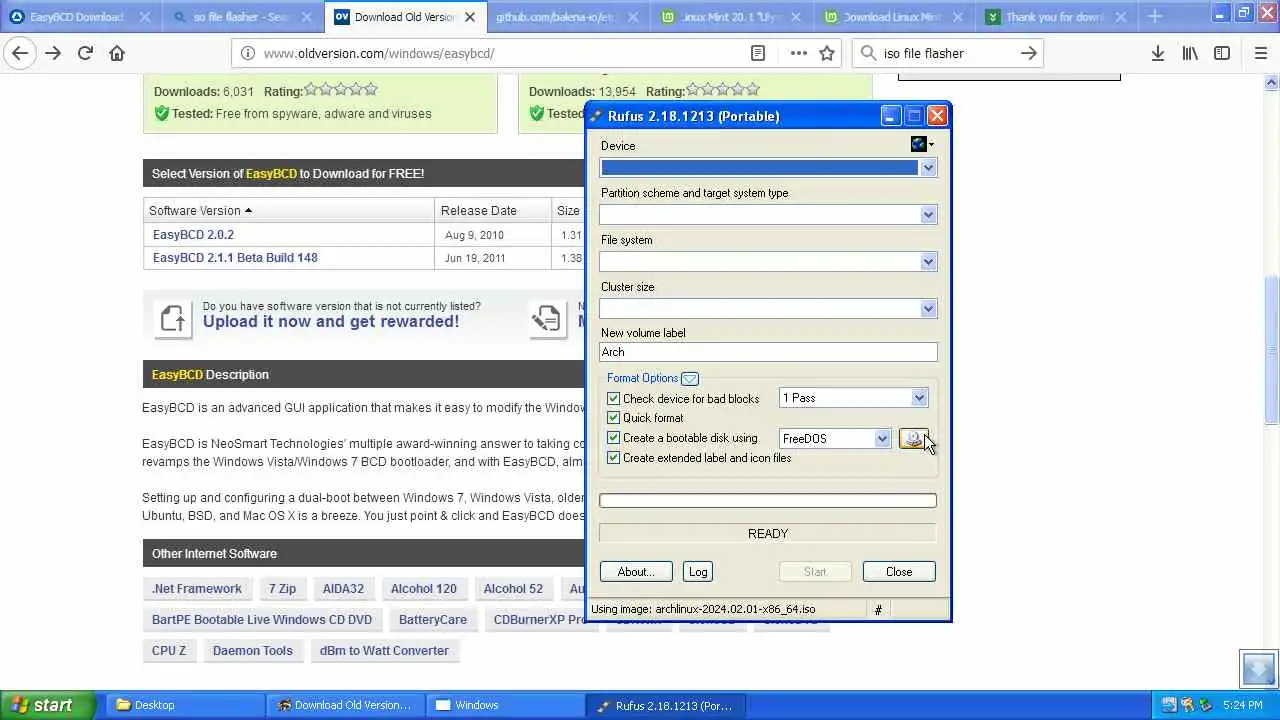Click the hash checksum button in Rufus status bar
Image resolution: width=1280 pixels, height=720 pixels.
[x=878, y=609]
